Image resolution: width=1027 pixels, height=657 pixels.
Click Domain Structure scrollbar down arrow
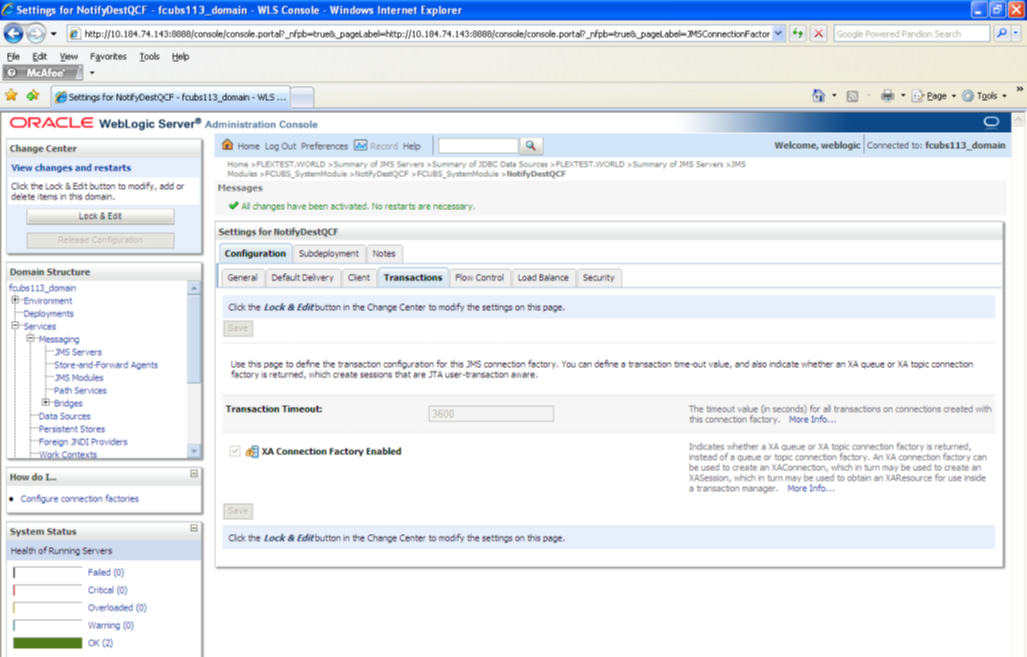[194, 451]
